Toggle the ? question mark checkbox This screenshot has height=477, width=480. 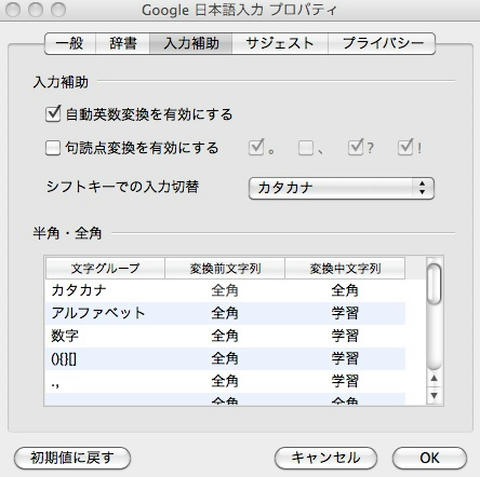pyautogui.click(x=355, y=147)
